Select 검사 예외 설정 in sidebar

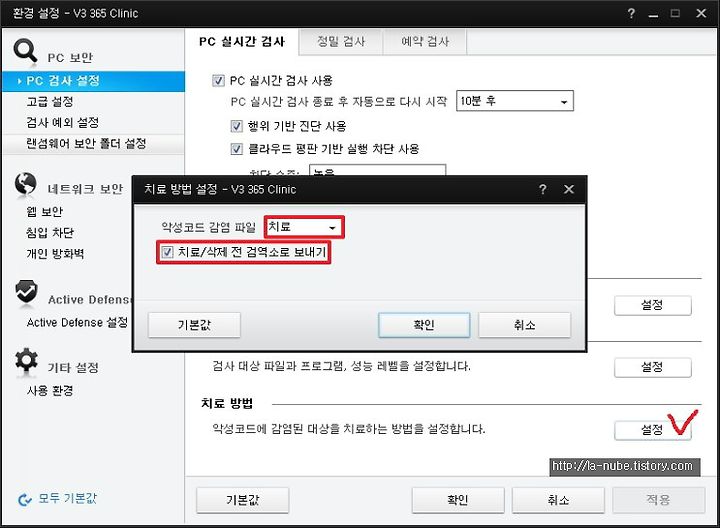click(x=62, y=123)
